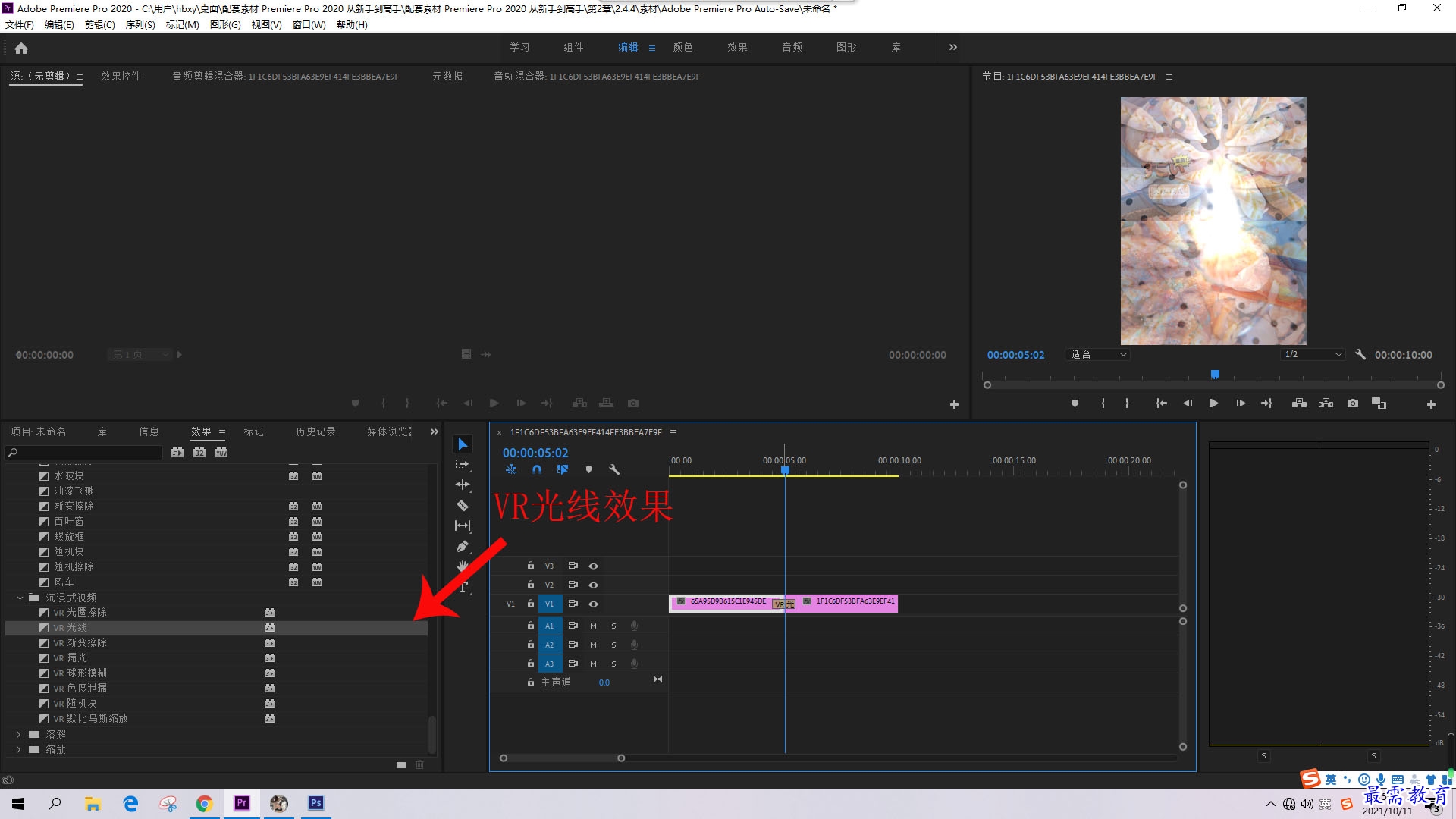Select the Selection tool arrow
This screenshot has width=1456, height=819.
pos(463,444)
